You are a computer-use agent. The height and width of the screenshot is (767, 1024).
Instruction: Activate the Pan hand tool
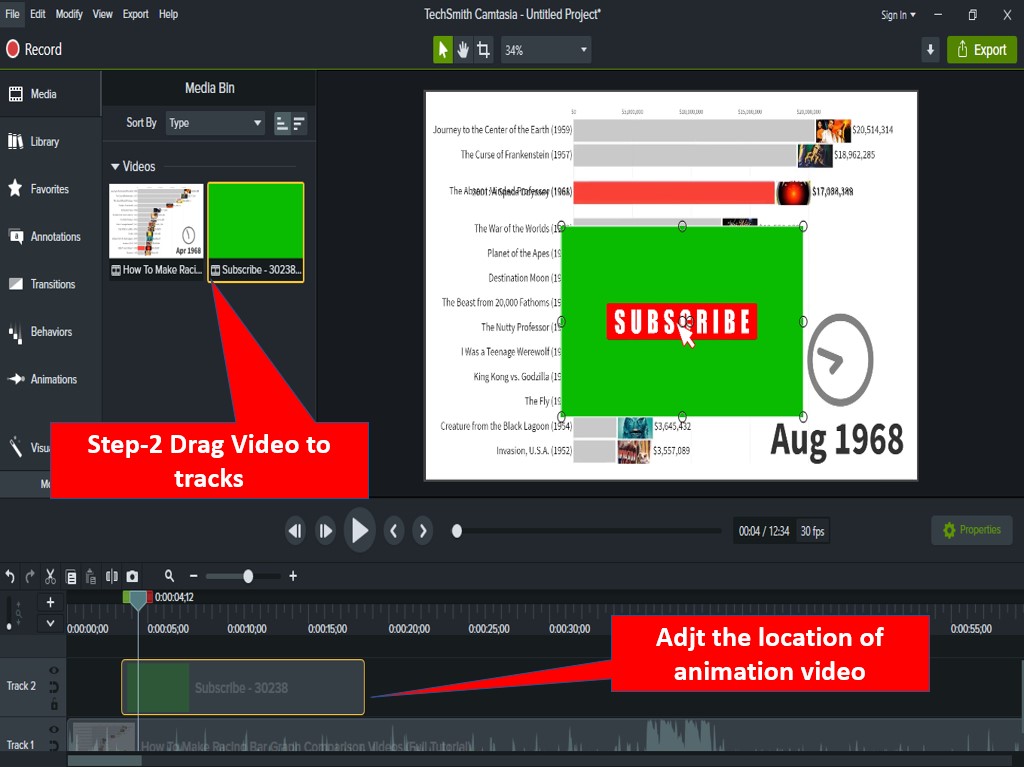coord(463,50)
